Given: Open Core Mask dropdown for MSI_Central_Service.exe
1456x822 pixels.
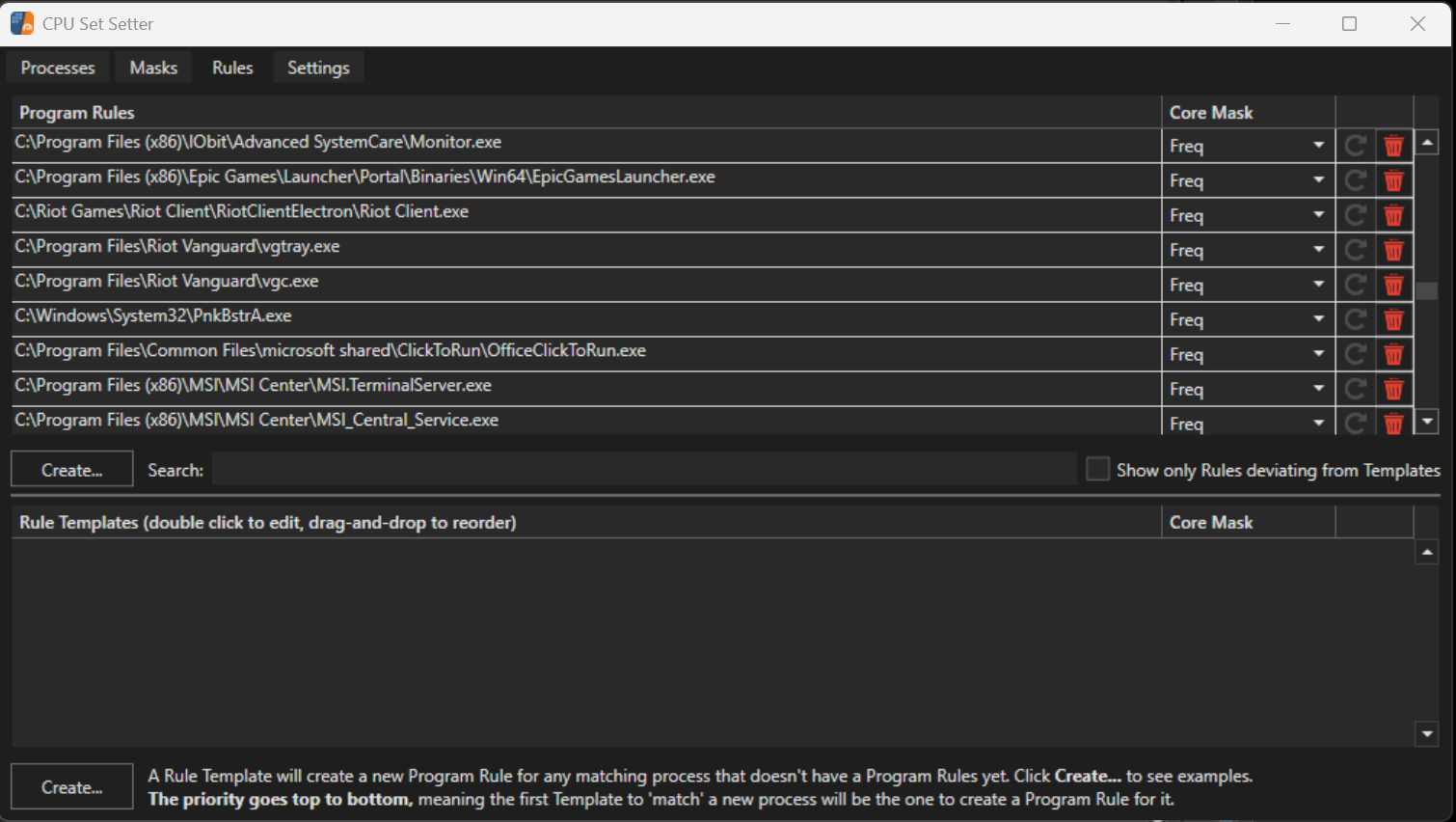Looking at the screenshot, I should (x=1248, y=422).
